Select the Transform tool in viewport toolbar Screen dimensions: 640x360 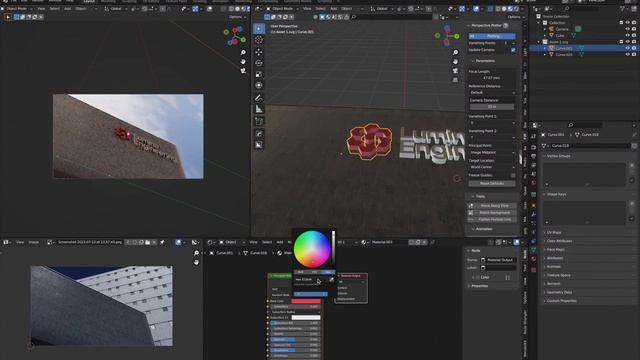click(259, 85)
